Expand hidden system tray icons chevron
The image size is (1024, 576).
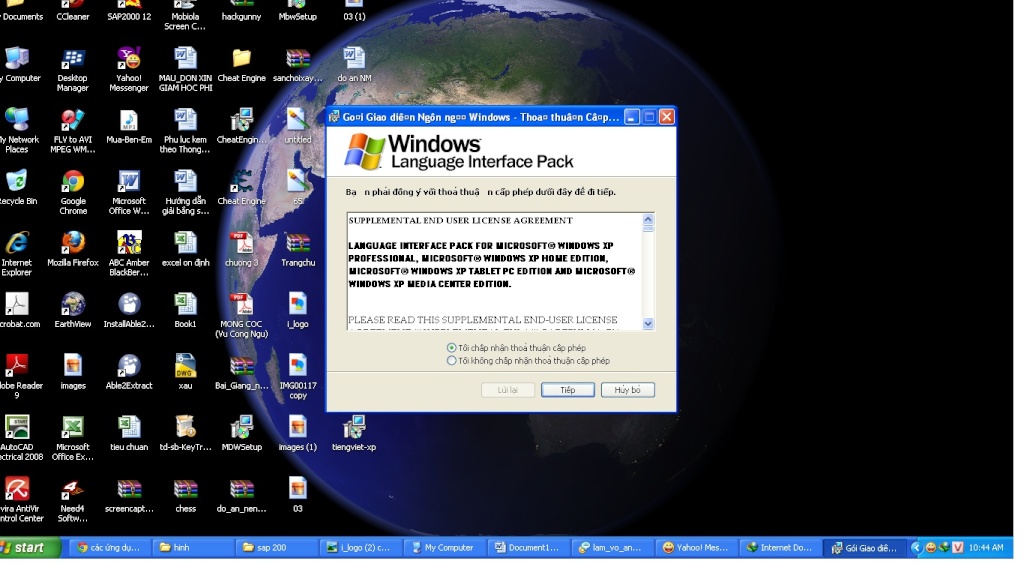[916, 547]
